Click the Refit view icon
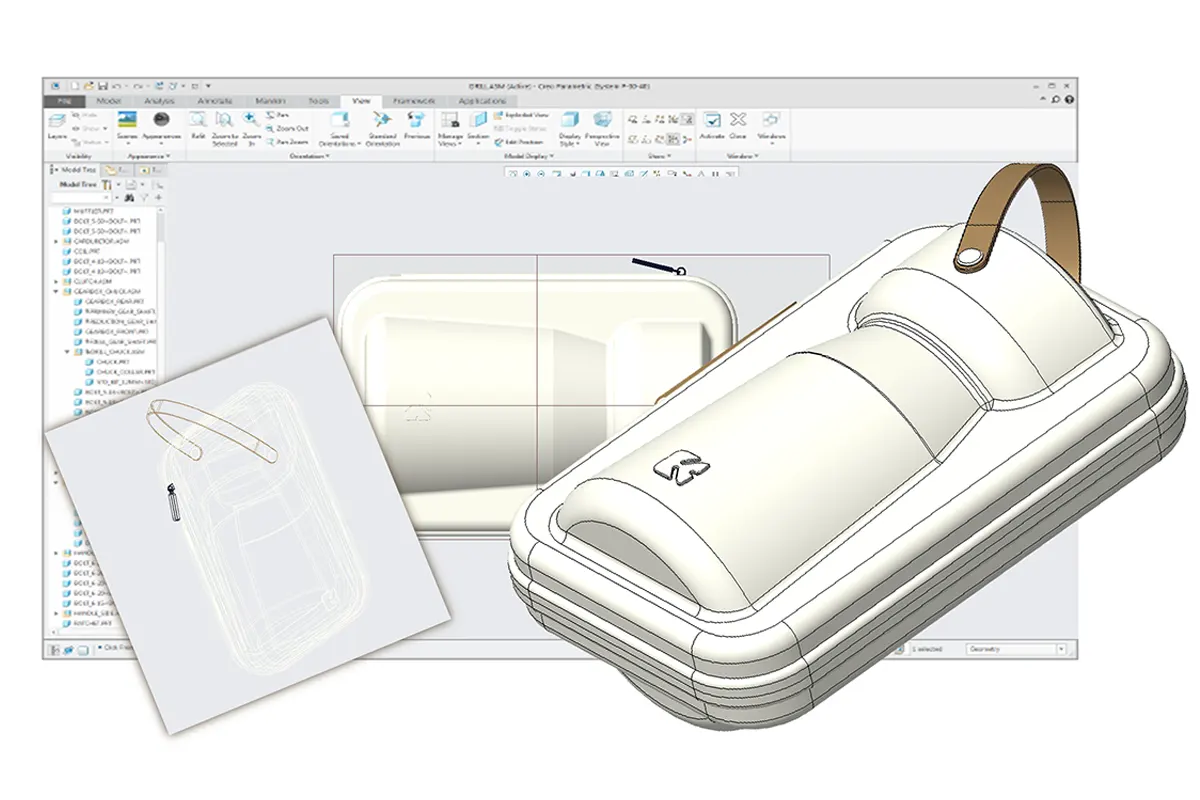 click(198, 121)
